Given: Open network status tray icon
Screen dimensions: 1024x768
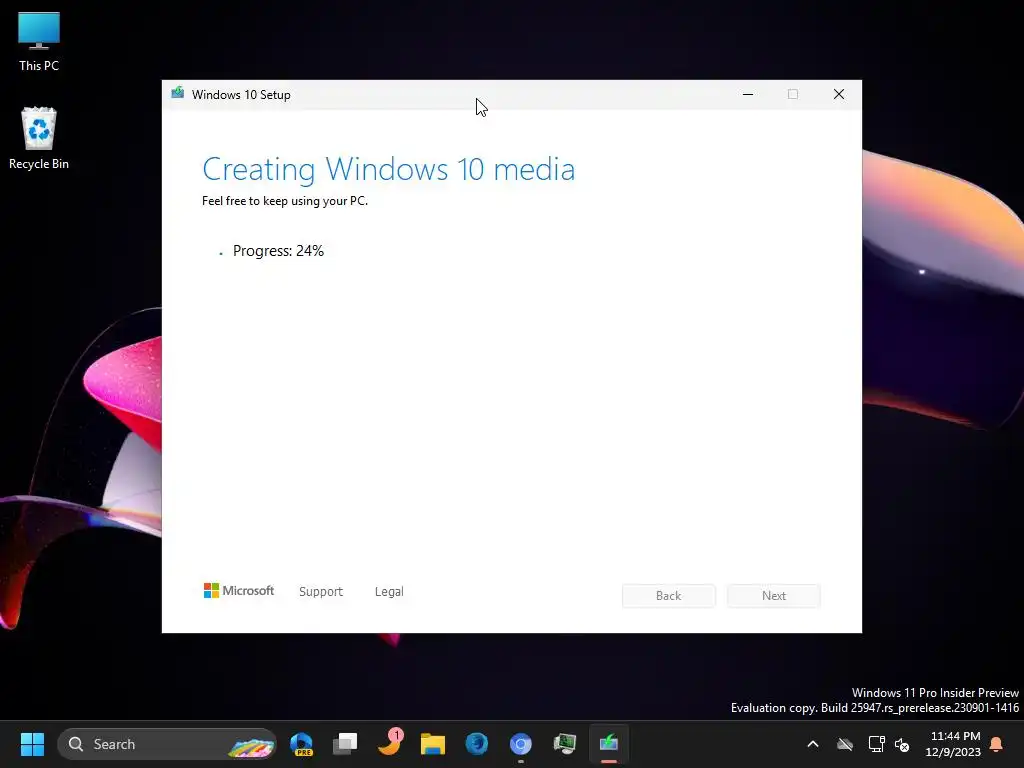Looking at the screenshot, I should (876, 744).
